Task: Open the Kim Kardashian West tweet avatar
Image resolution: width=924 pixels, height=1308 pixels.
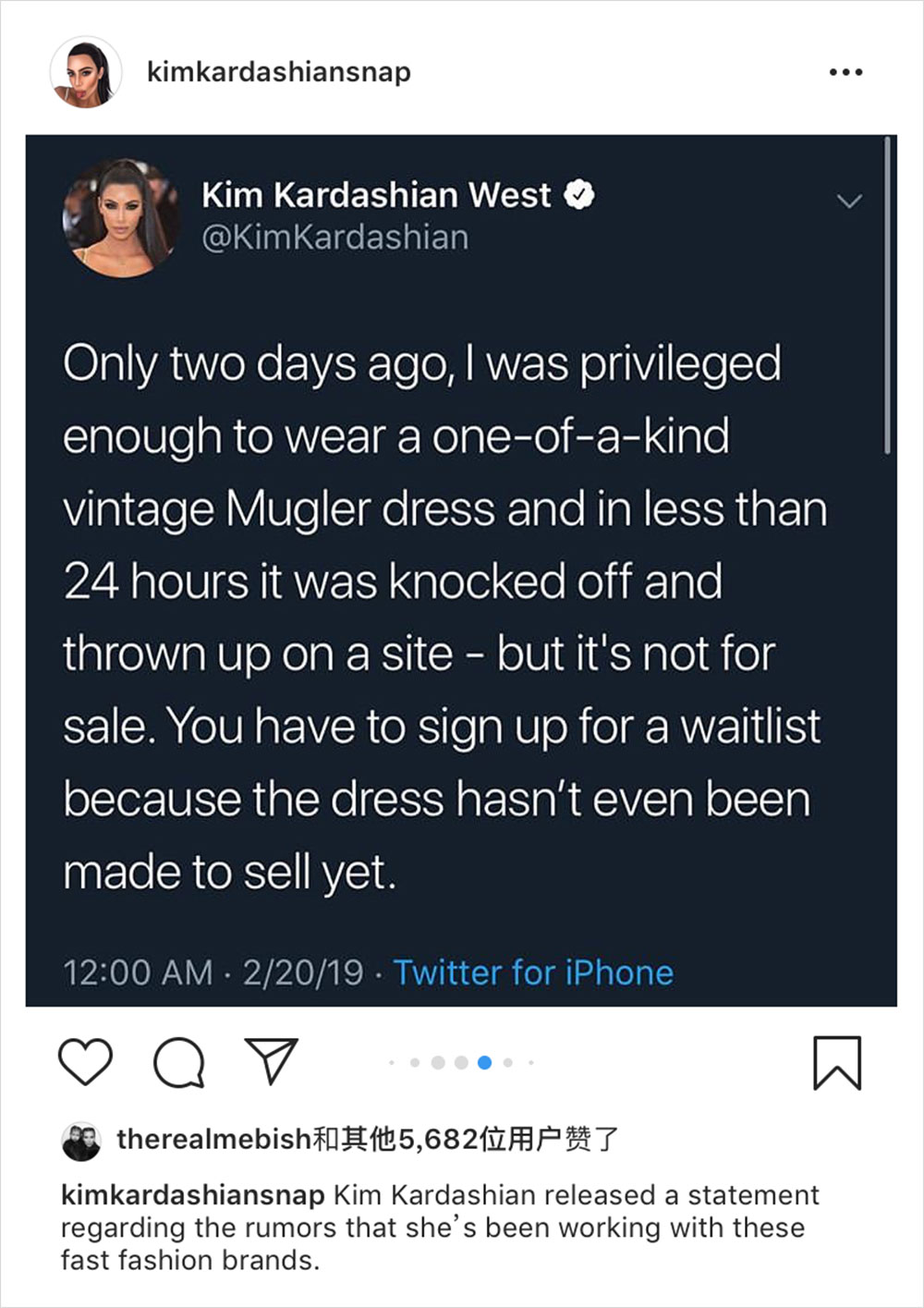Action: pyautogui.click(x=120, y=218)
